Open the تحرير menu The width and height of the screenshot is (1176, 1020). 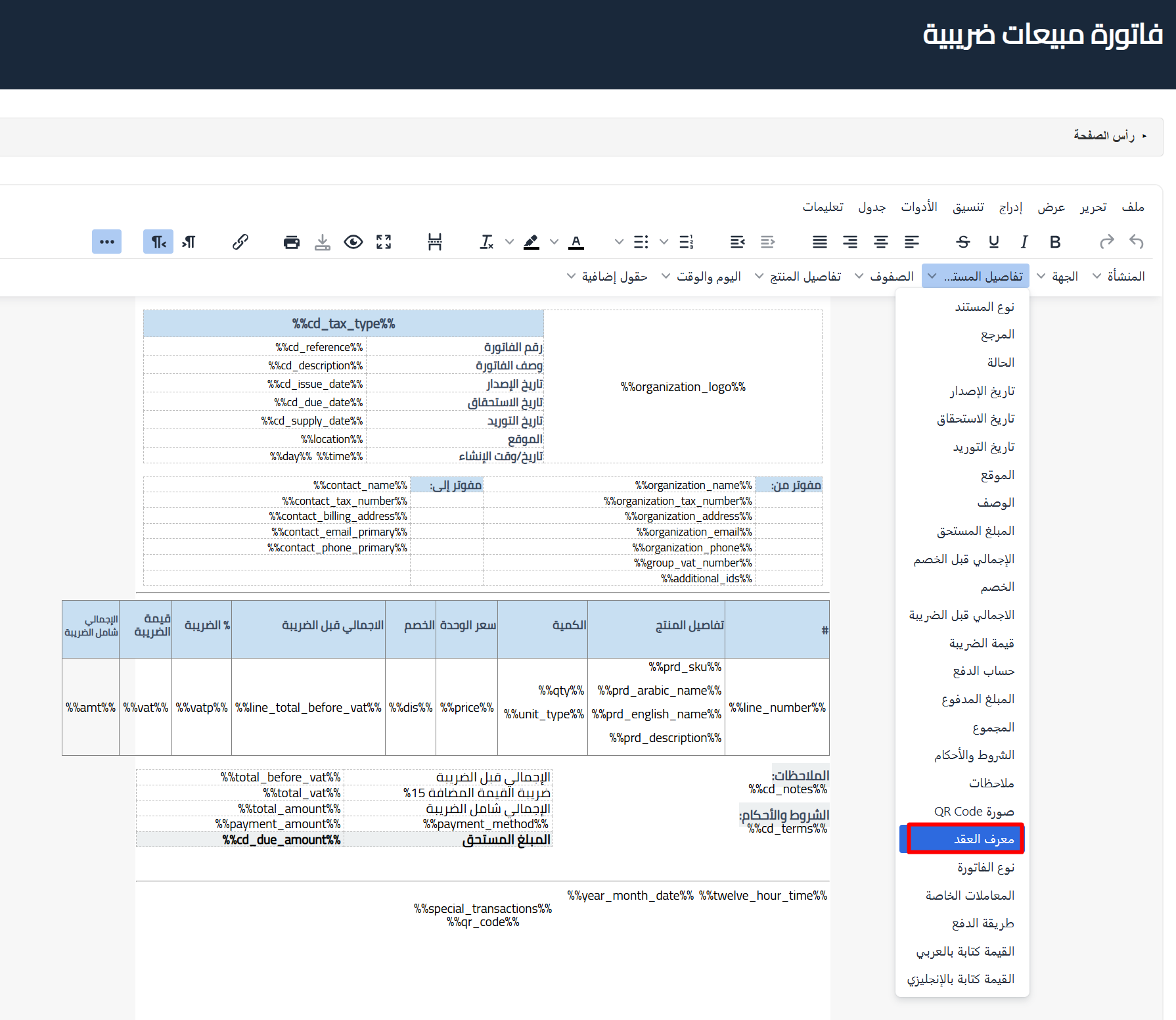point(1093,206)
